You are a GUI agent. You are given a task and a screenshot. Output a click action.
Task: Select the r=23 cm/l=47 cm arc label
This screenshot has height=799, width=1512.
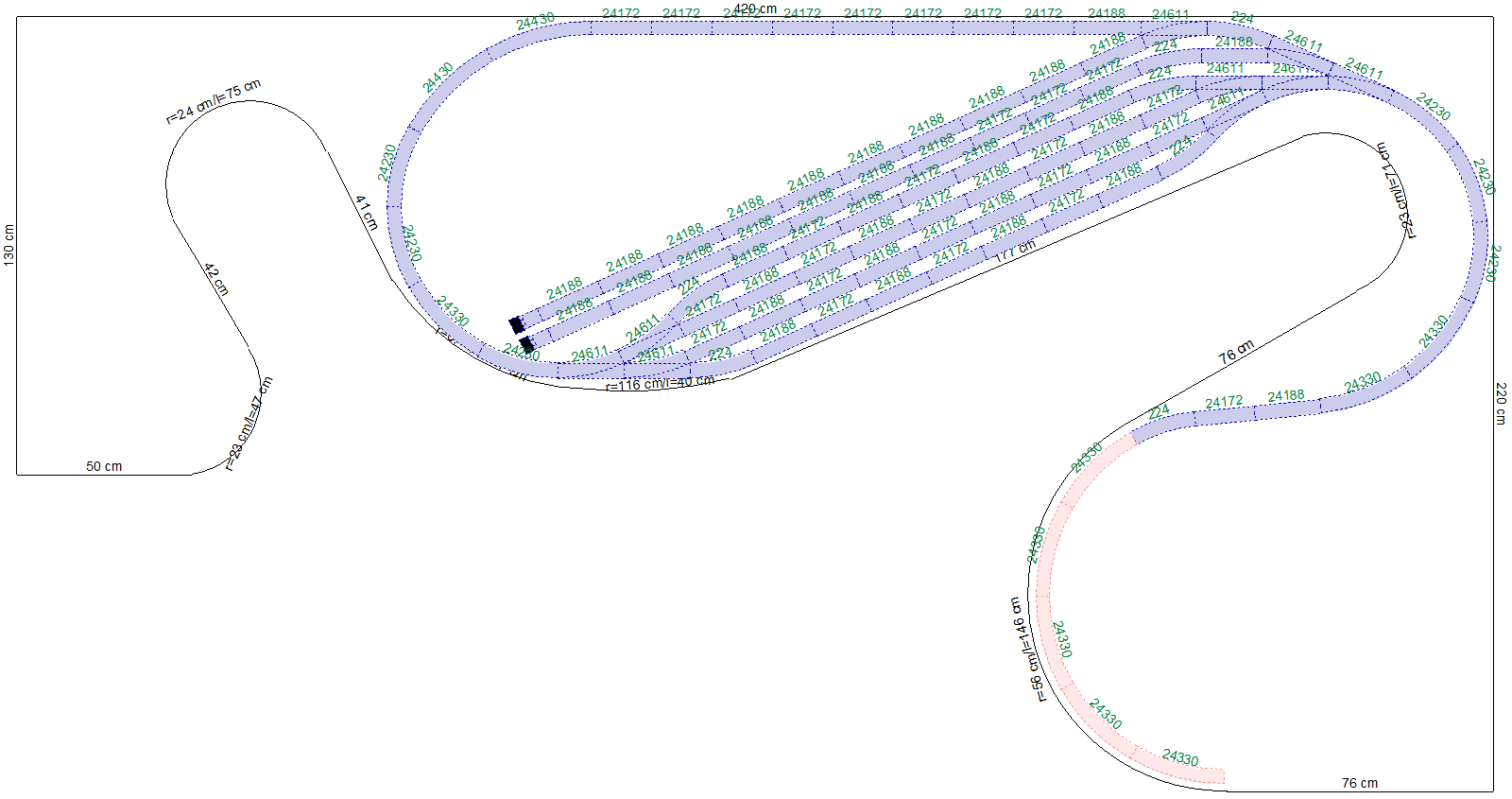click(x=249, y=424)
